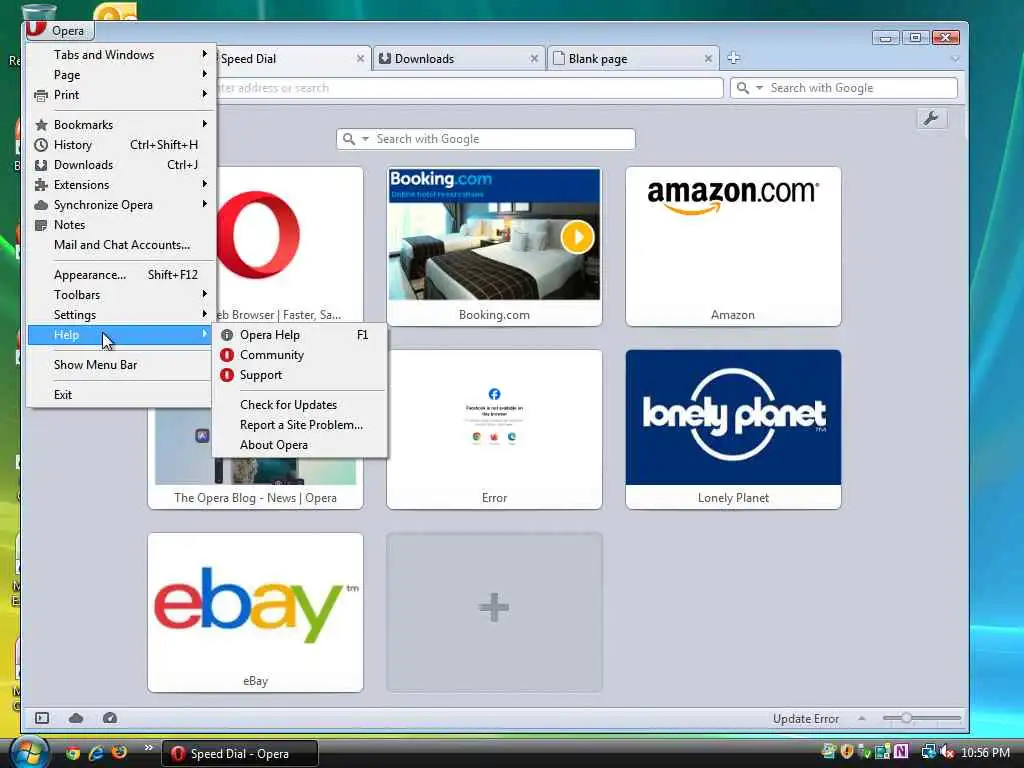1024x768 pixels.
Task: Launch Firefox from quick launch
Action: pos(120,753)
